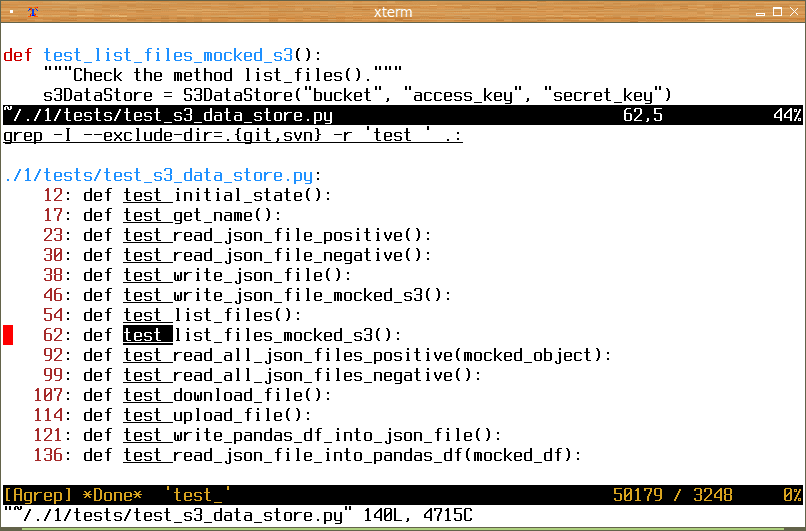This screenshot has width=806, height=531.
Task: Select result line 23 test_read_json_file_positive
Action: (237, 235)
